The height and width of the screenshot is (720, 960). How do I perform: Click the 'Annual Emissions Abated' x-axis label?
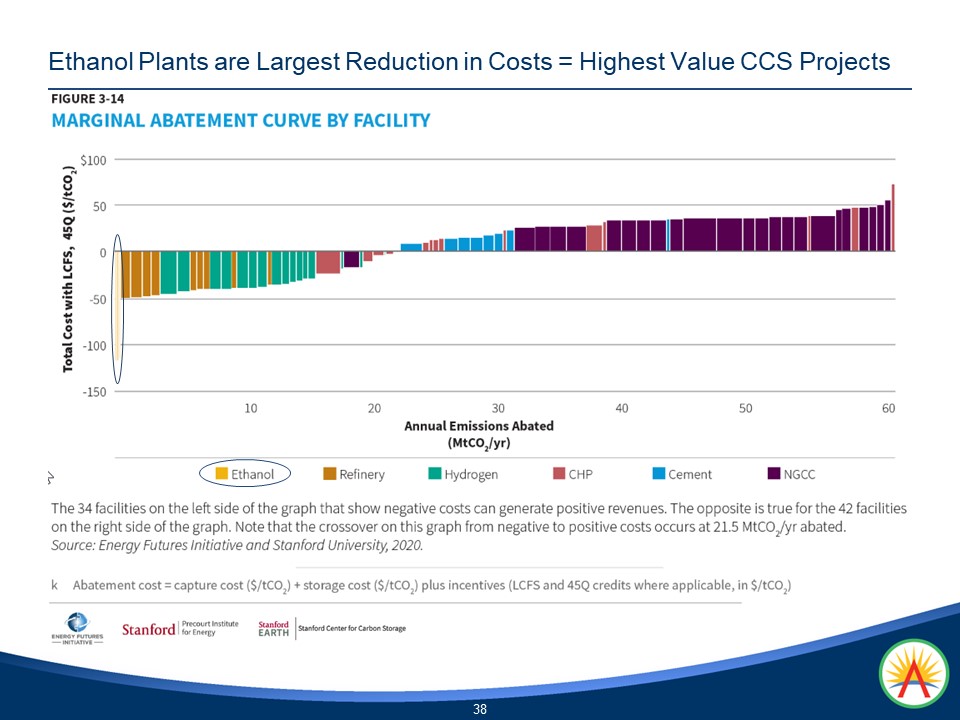click(478, 432)
